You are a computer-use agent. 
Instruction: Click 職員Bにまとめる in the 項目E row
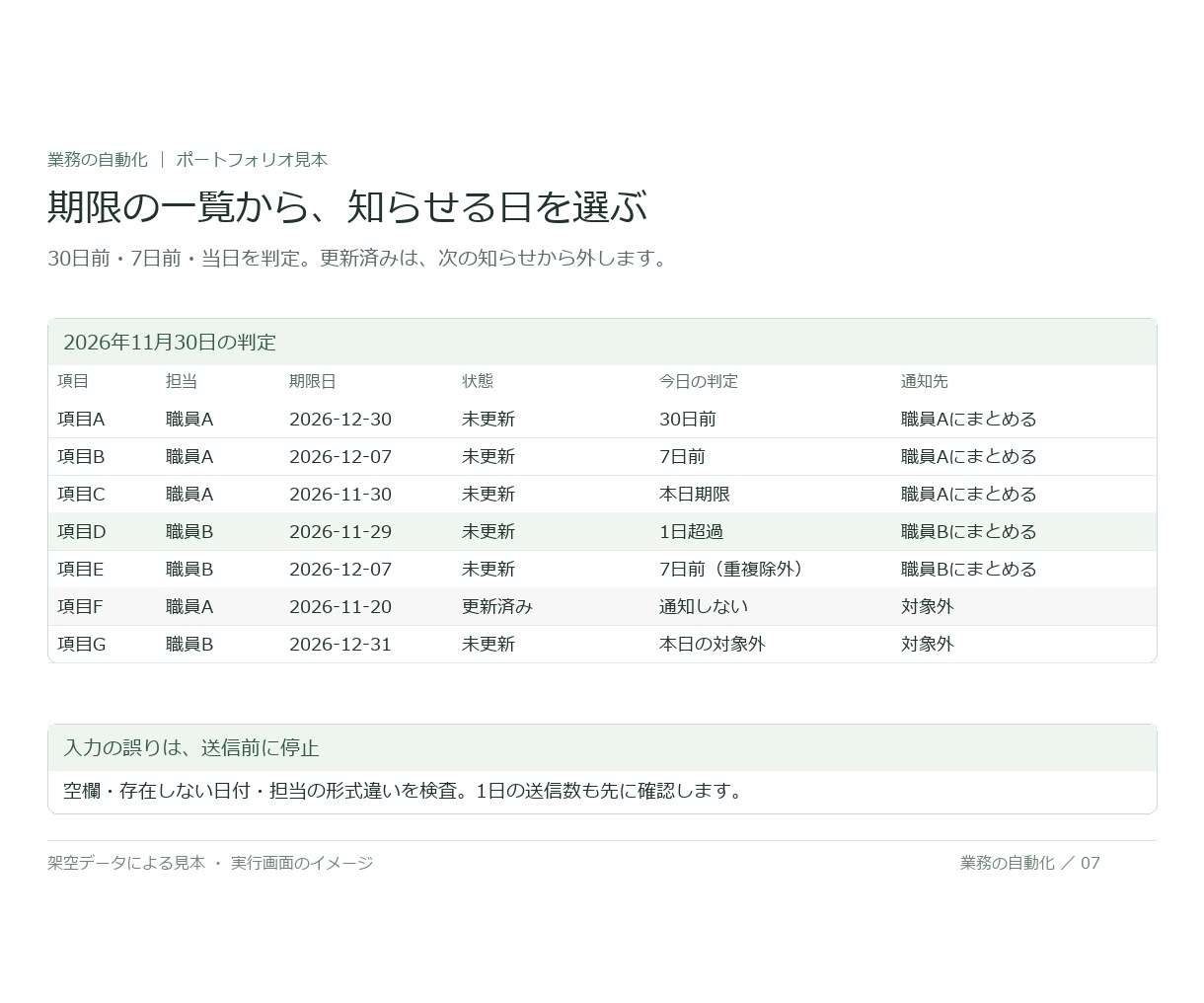[x=969, y=570]
